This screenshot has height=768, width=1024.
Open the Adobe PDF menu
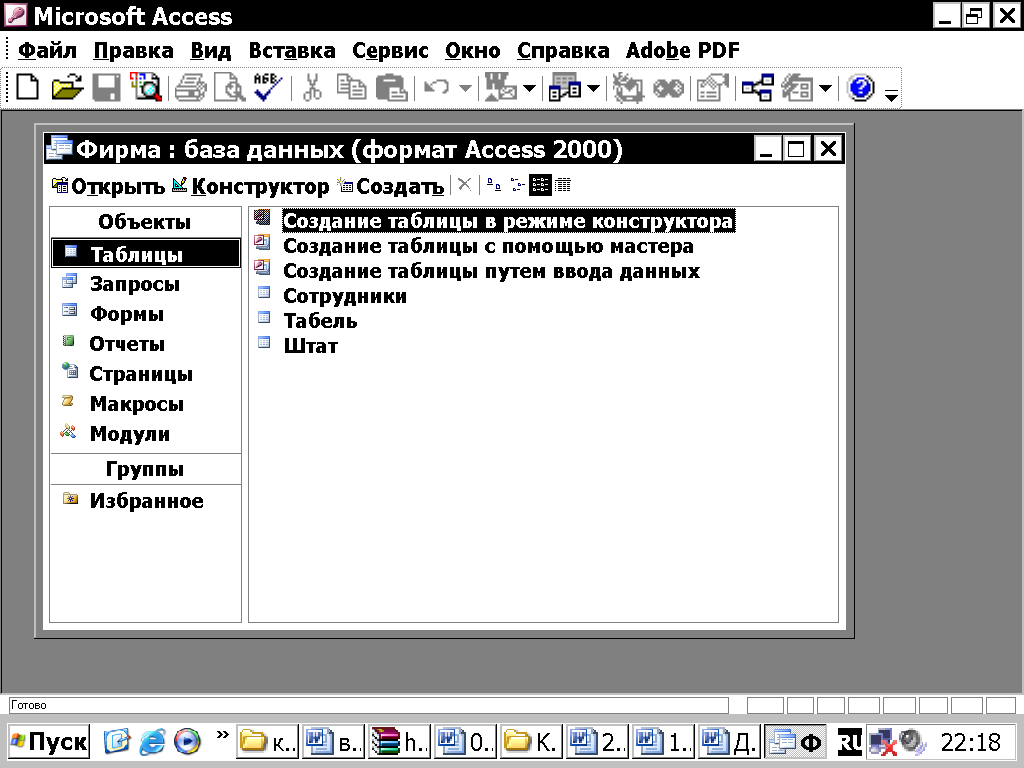tap(682, 50)
